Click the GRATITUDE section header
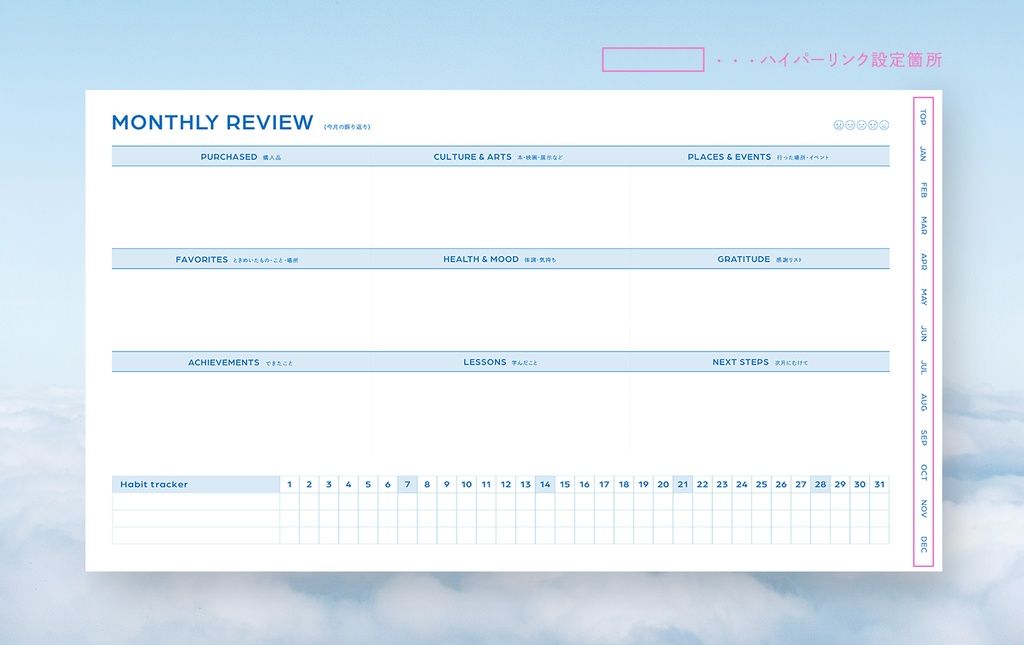The height and width of the screenshot is (645, 1024). tap(759, 259)
